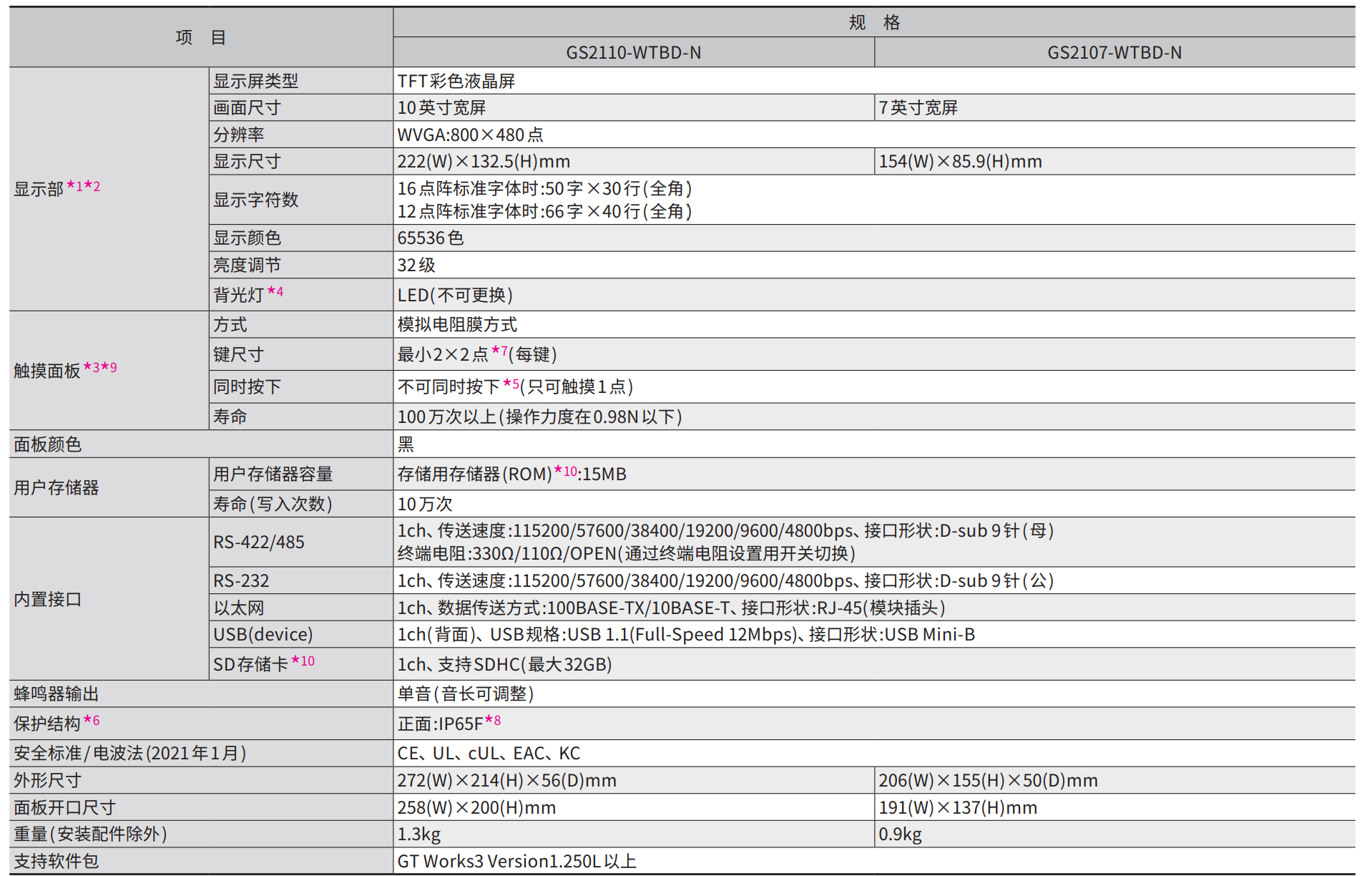Click the 显示屏类型 row label
1372x876 pixels.
(255, 81)
